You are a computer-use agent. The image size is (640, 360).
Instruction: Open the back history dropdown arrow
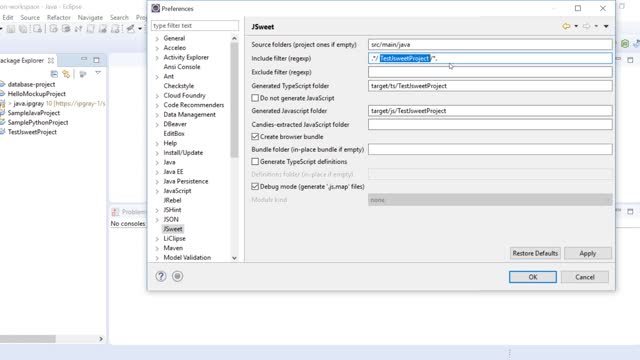(576, 27)
